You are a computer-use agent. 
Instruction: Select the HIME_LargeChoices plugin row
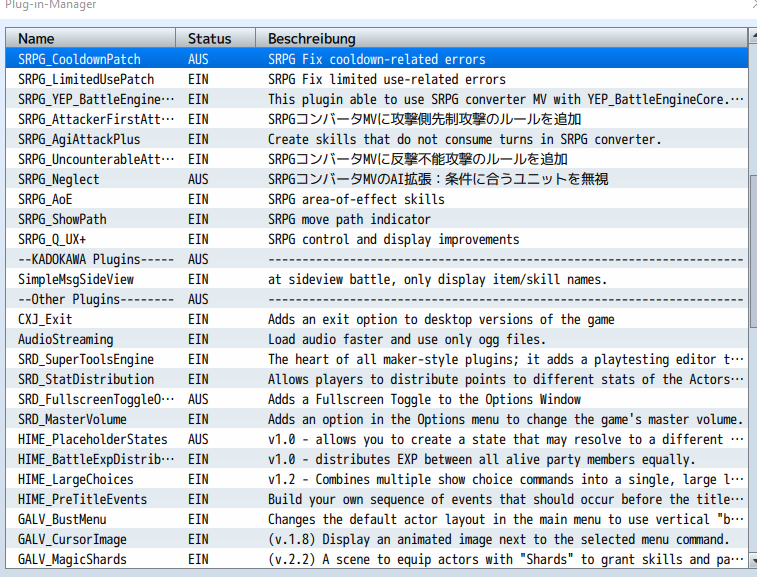click(x=377, y=480)
